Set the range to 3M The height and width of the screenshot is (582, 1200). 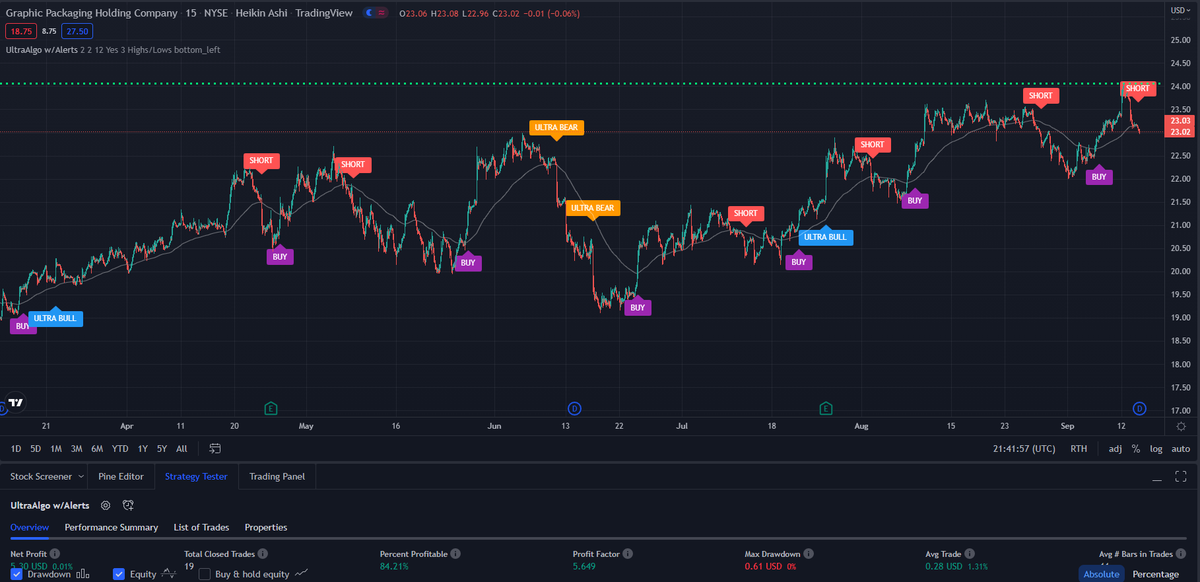tap(77, 449)
